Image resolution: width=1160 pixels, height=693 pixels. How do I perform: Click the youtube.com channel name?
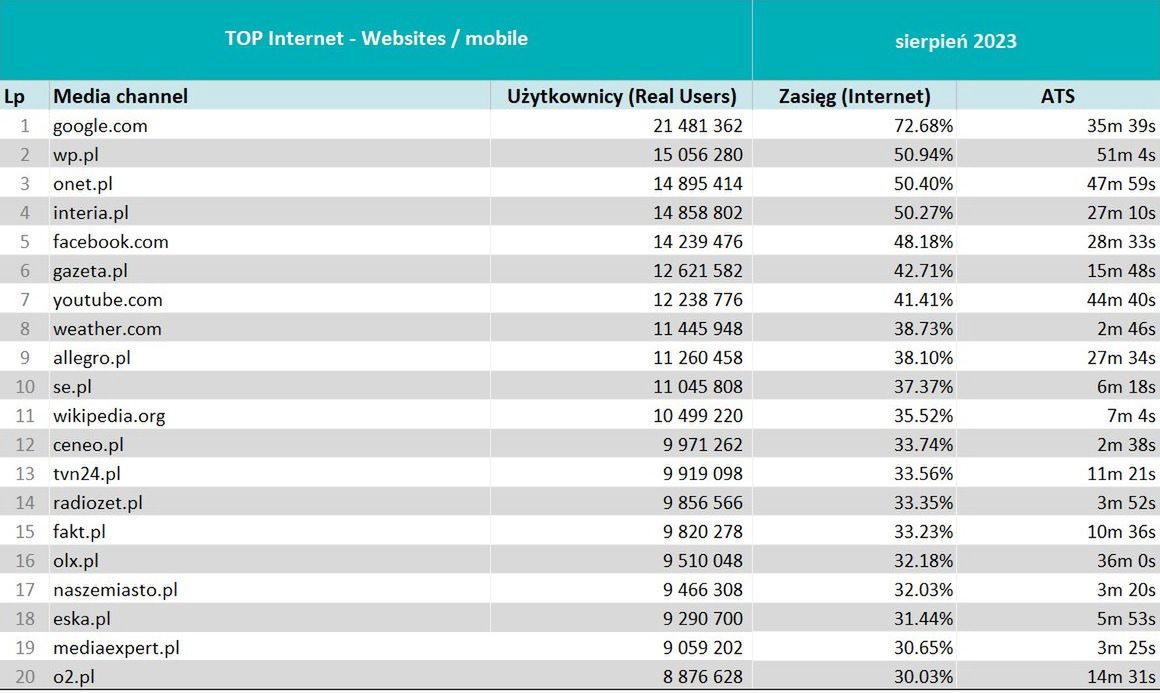pyautogui.click(x=108, y=300)
